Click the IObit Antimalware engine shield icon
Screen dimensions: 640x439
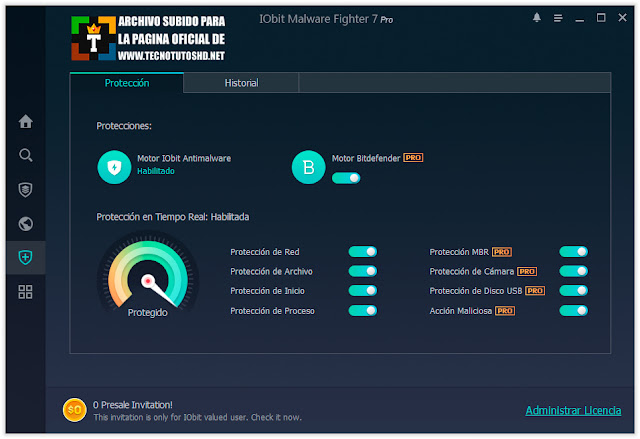114,167
